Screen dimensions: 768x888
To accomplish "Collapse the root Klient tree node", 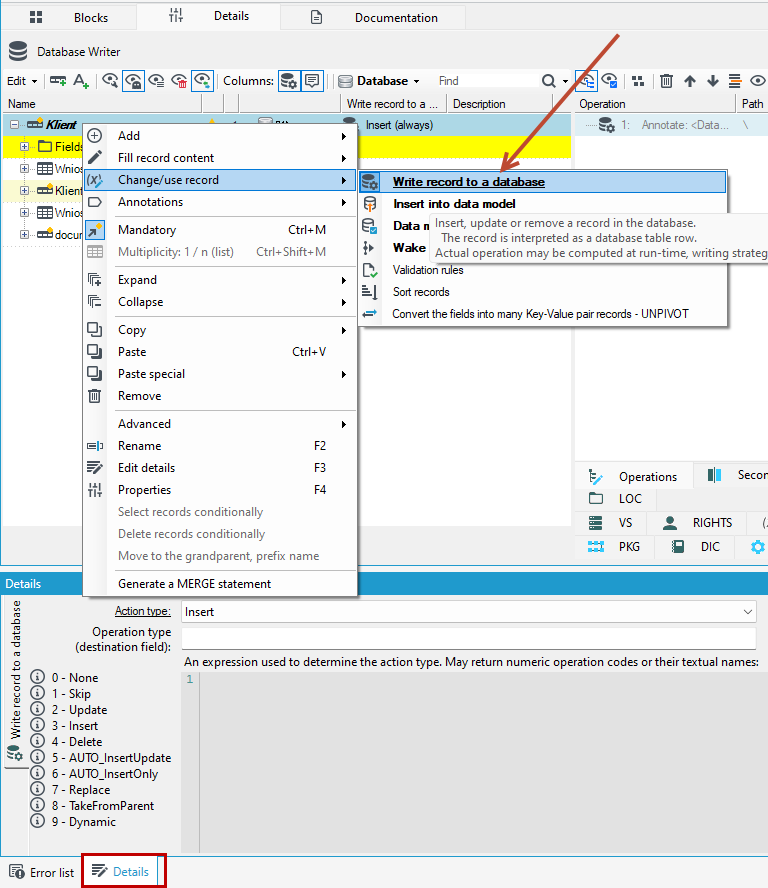I will pos(15,125).
